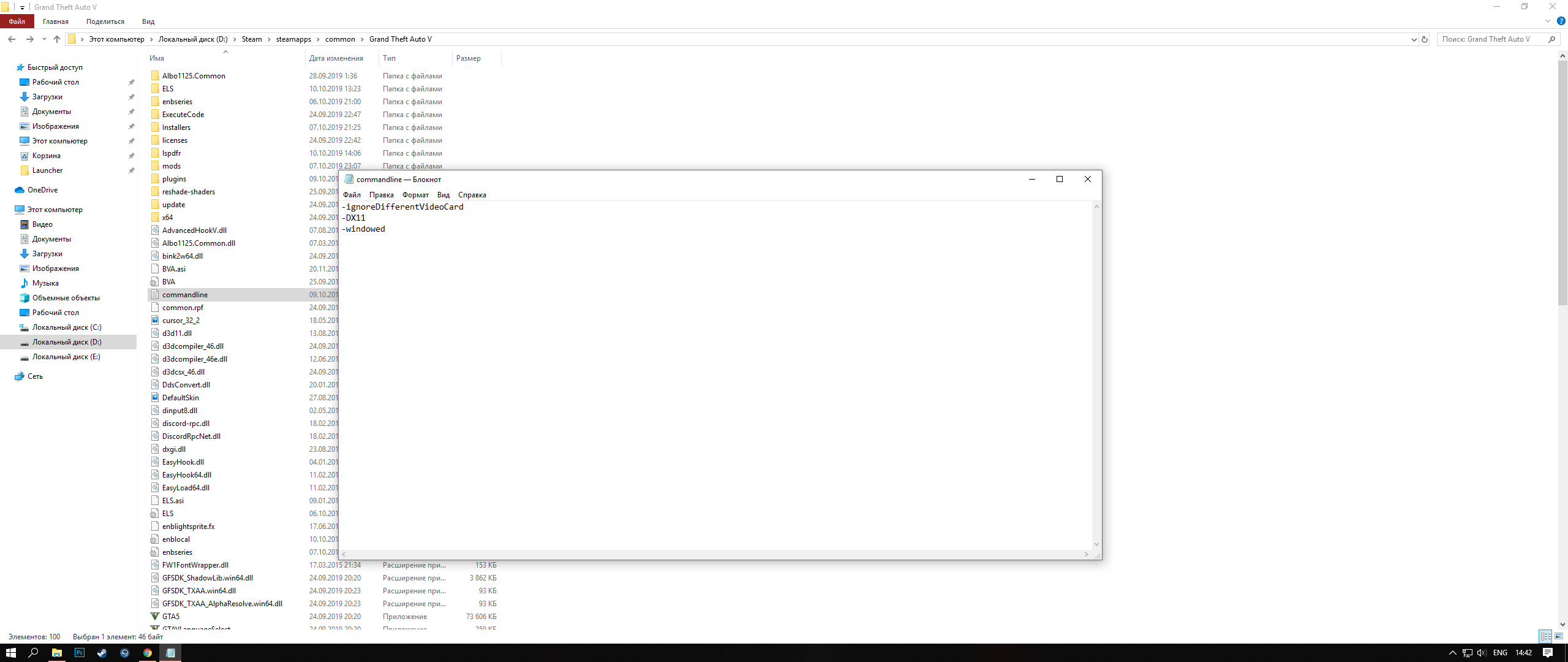Open the taskbar search magnifier
The image size is (1568, 662).
point(34,653)
